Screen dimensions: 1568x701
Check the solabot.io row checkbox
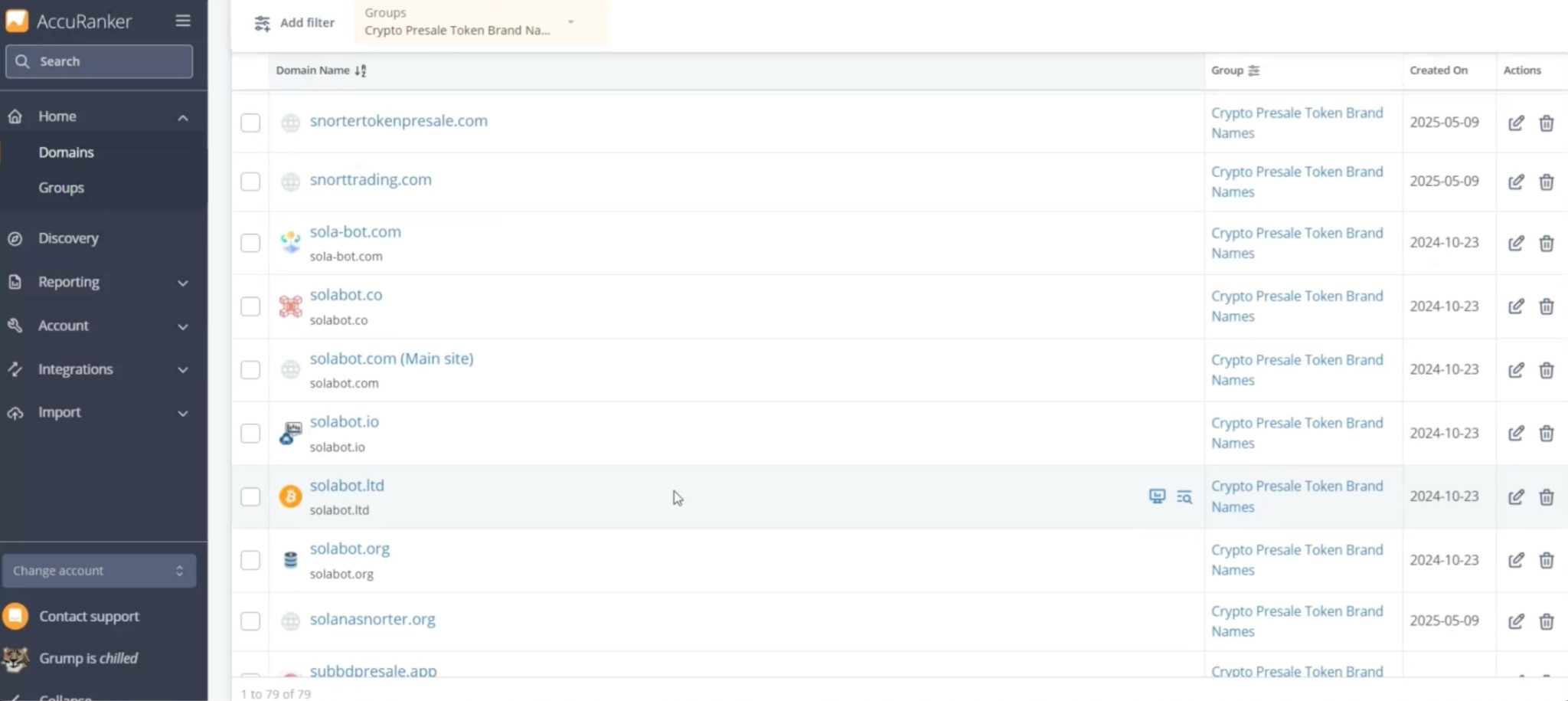(x=250, y=434)
